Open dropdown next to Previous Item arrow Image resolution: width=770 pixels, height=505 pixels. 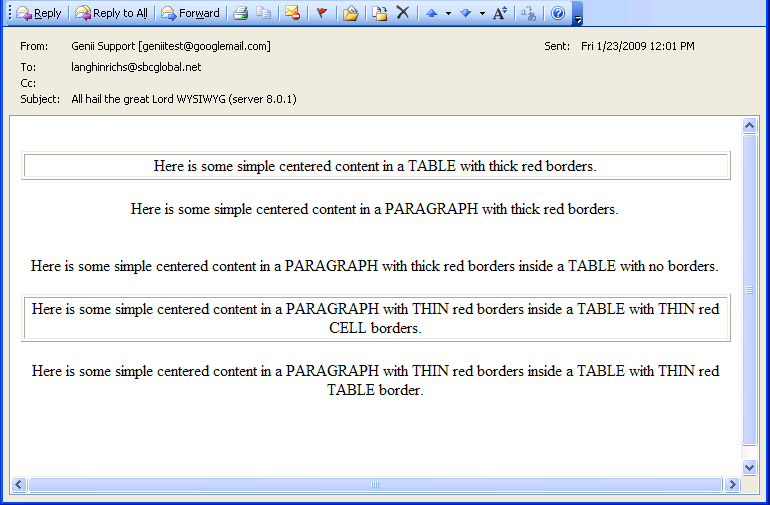point(447,13)
